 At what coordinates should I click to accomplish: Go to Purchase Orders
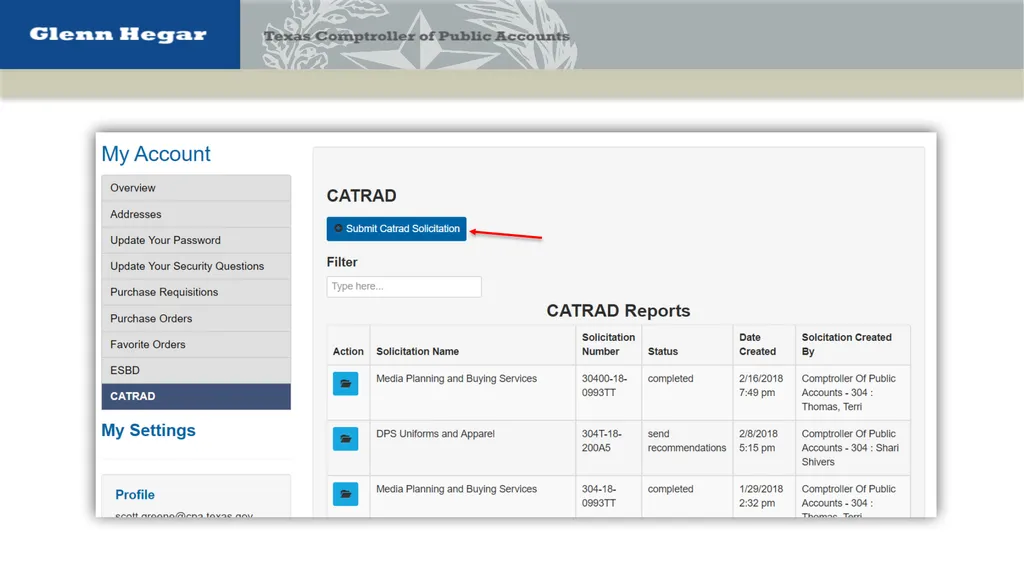196,318
